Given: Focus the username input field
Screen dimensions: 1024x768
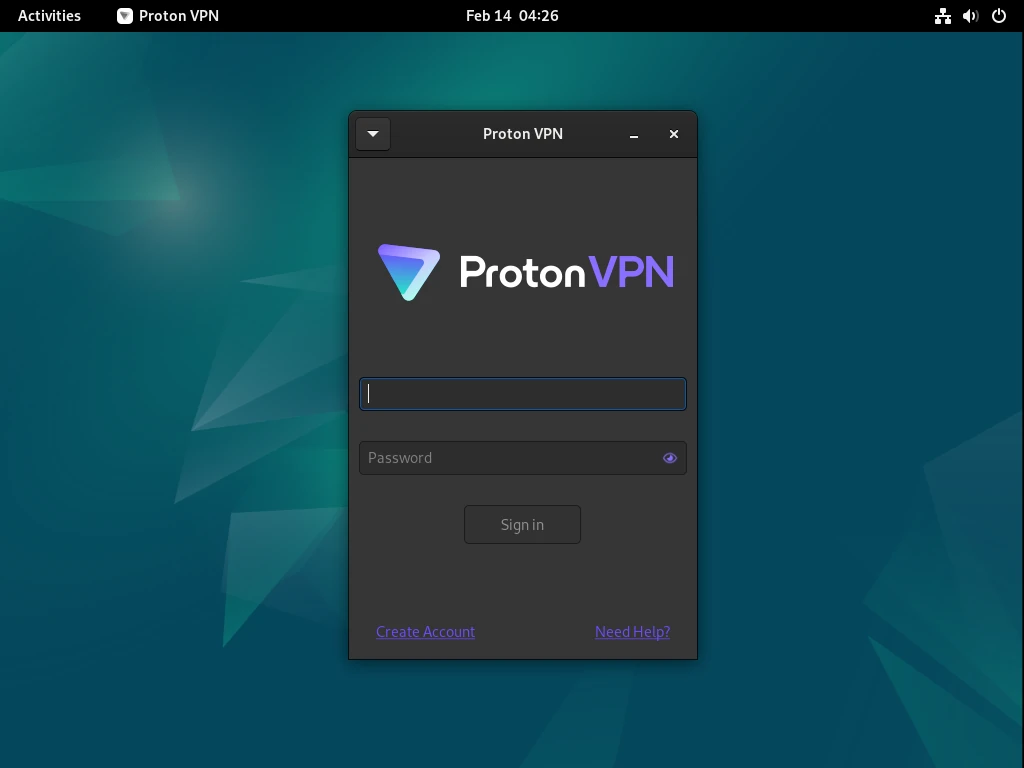Looking at the screenshot, I should (522, 394).
